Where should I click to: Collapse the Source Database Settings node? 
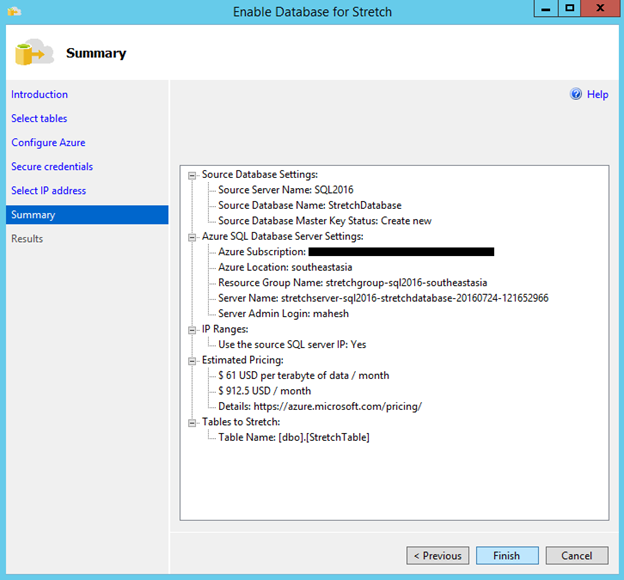coord(192,175)
